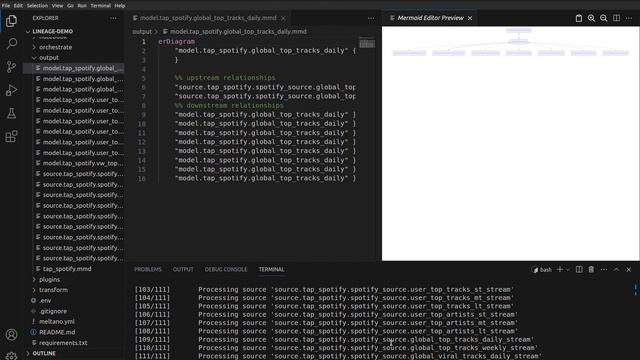The height and width of the screenshot is (360, 640).
Task: Open README.md file
Action: tap(57, 332)
